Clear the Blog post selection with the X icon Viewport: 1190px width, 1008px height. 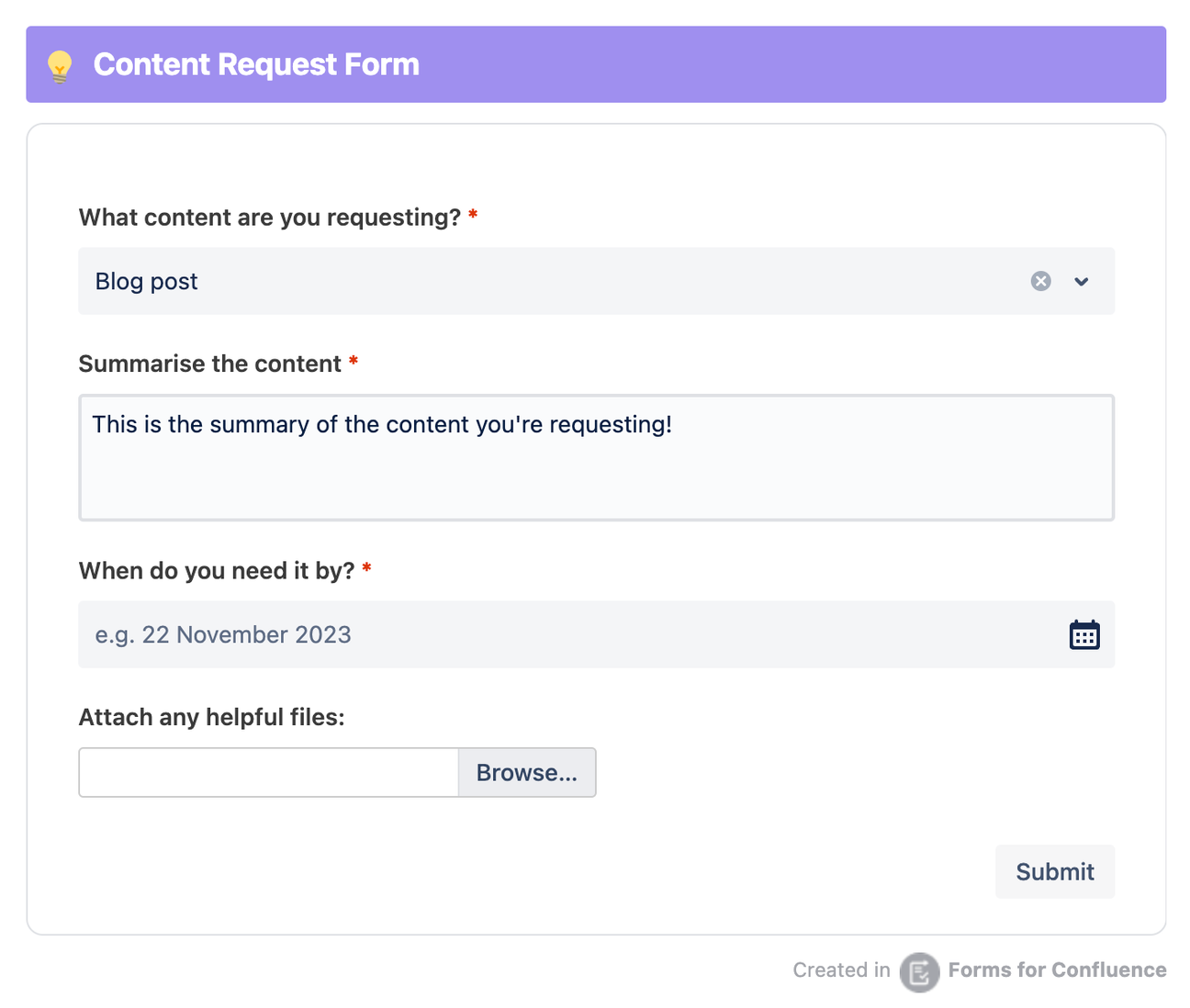coord(1040,281)
